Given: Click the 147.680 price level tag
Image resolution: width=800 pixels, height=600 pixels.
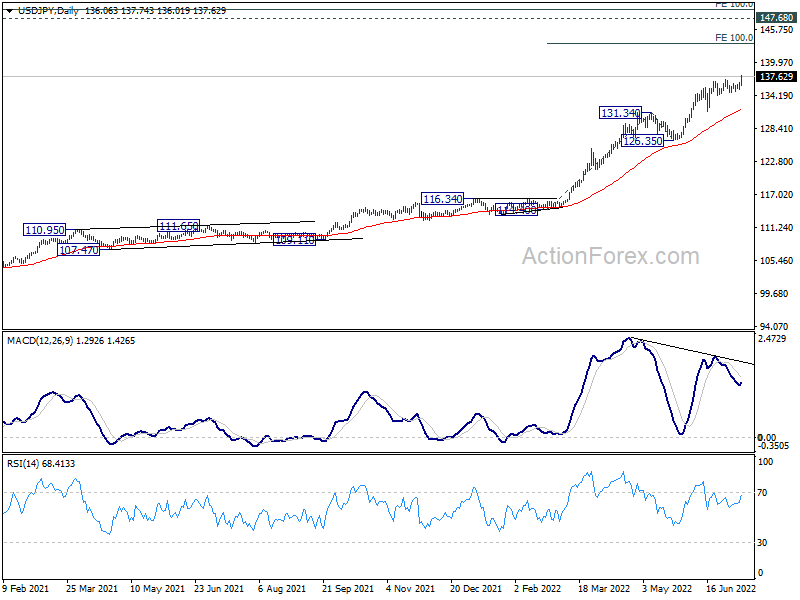Looking at the screenshot, I should [776, 18].
